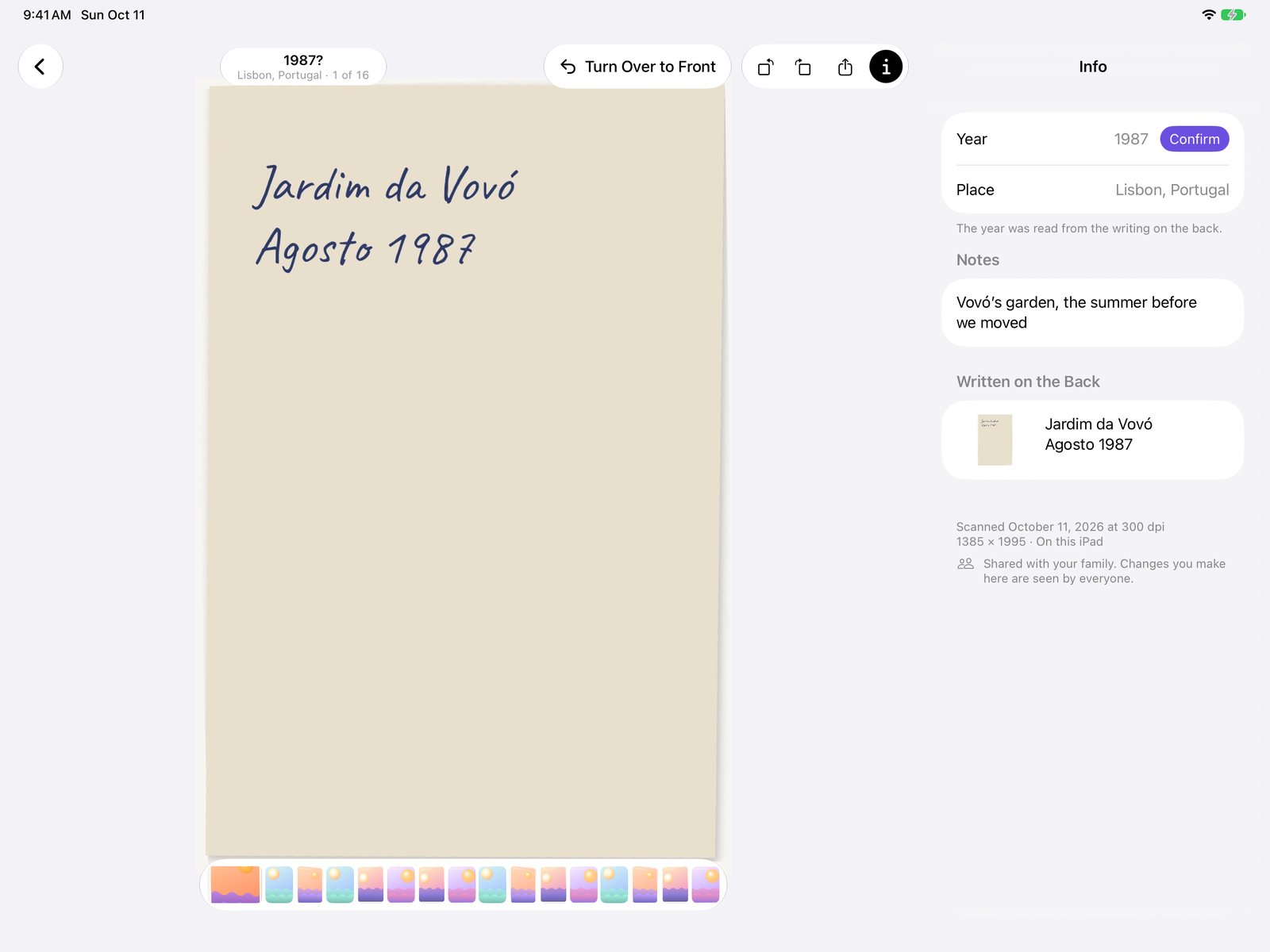Toggle the Info panel icon
This screenshot has width=1270, height=952.
click(x=886, y=67)
